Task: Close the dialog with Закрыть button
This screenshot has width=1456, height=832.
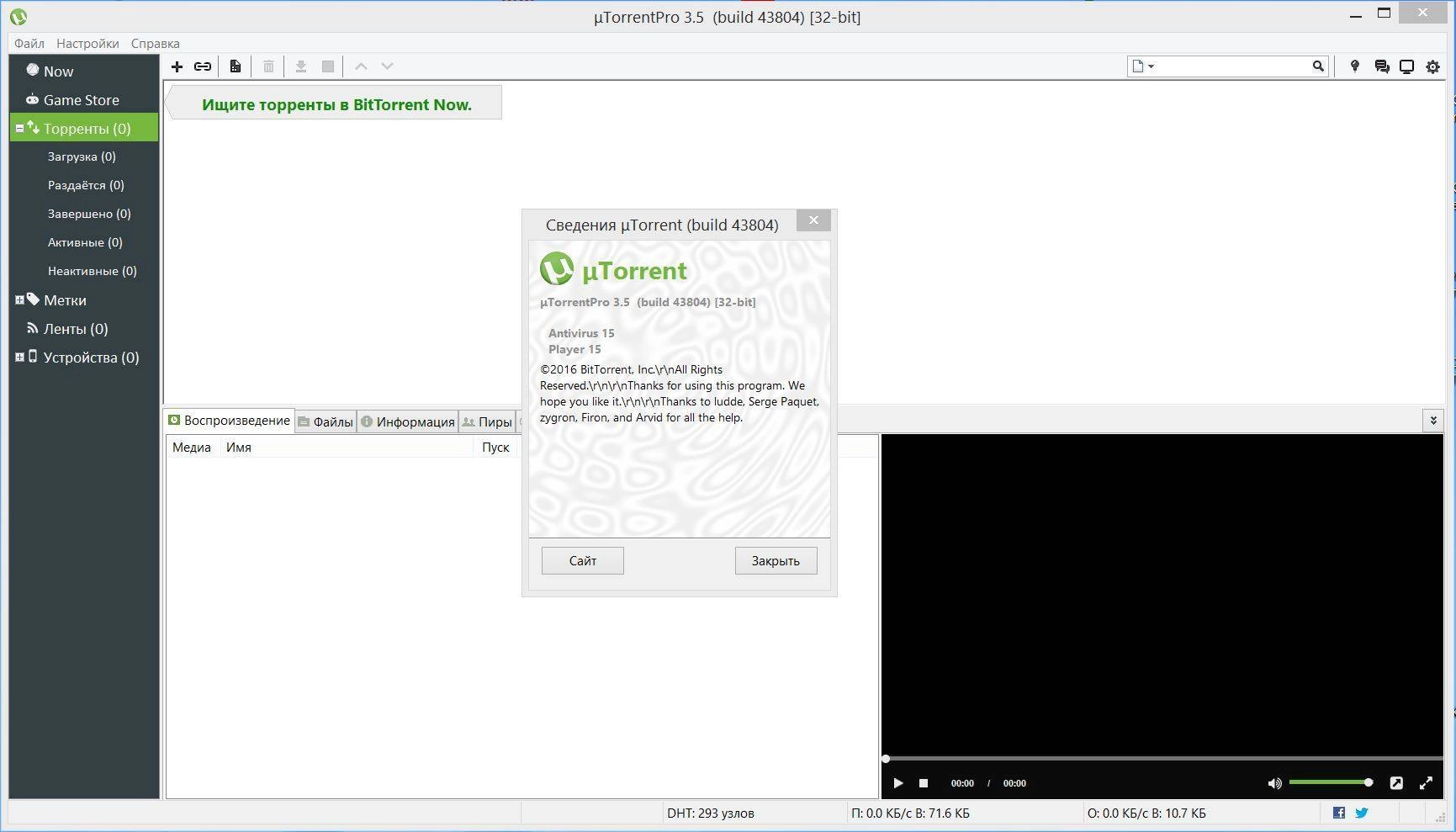Action: point(775,560)
